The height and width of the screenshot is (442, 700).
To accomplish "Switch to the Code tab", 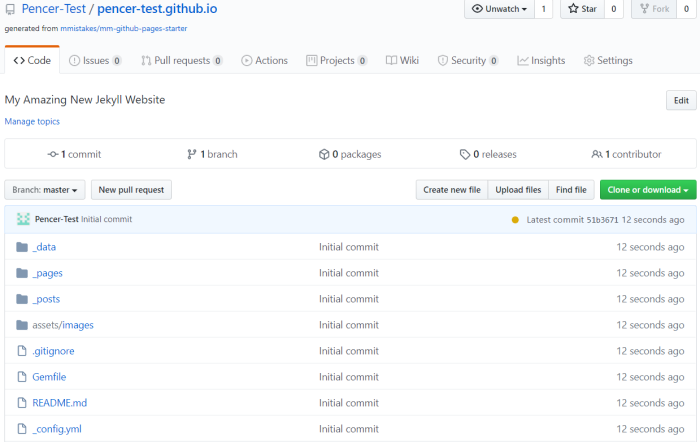I will 32,60.
